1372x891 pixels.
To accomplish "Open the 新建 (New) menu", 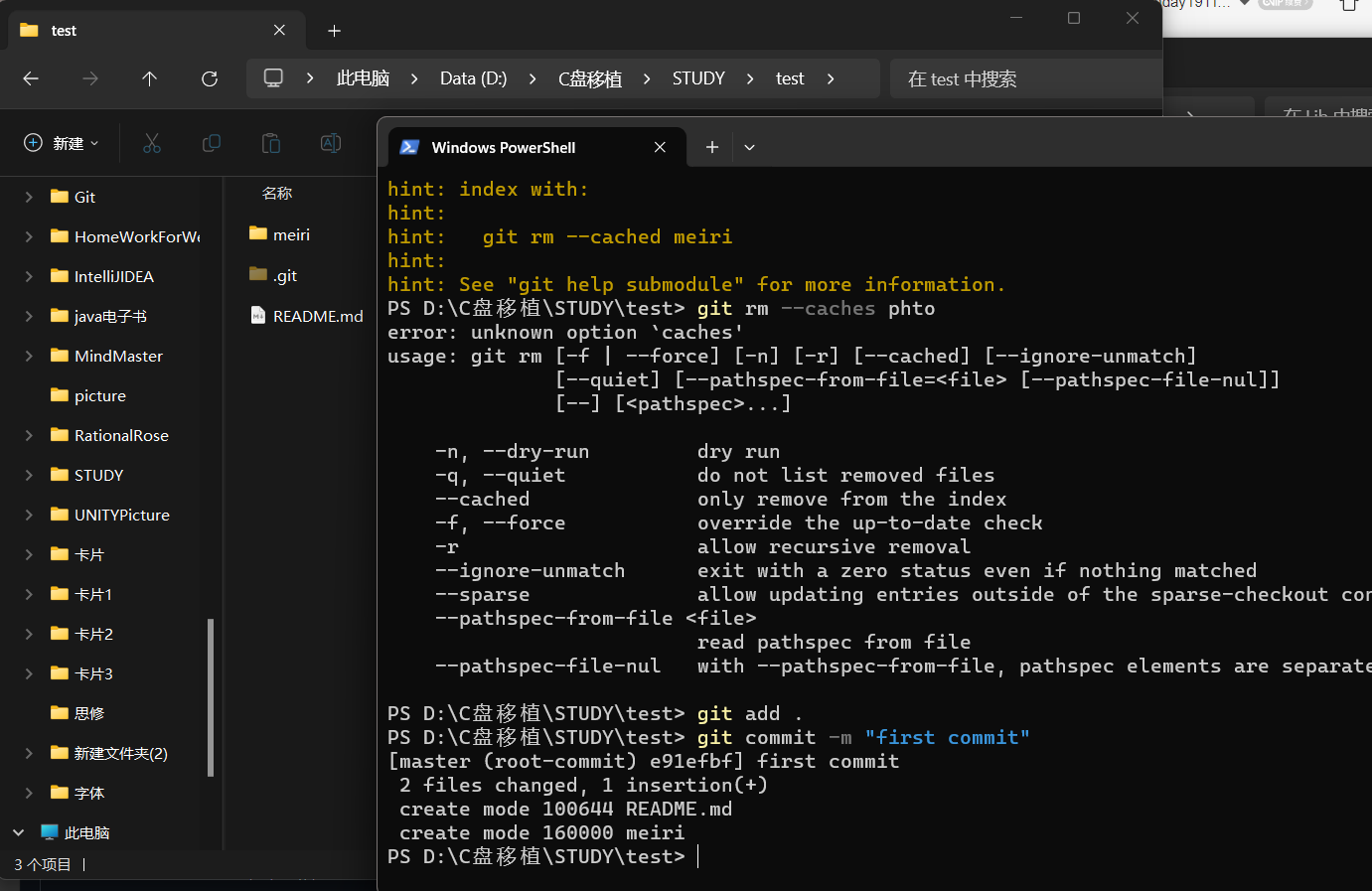I will pos(62,143).
